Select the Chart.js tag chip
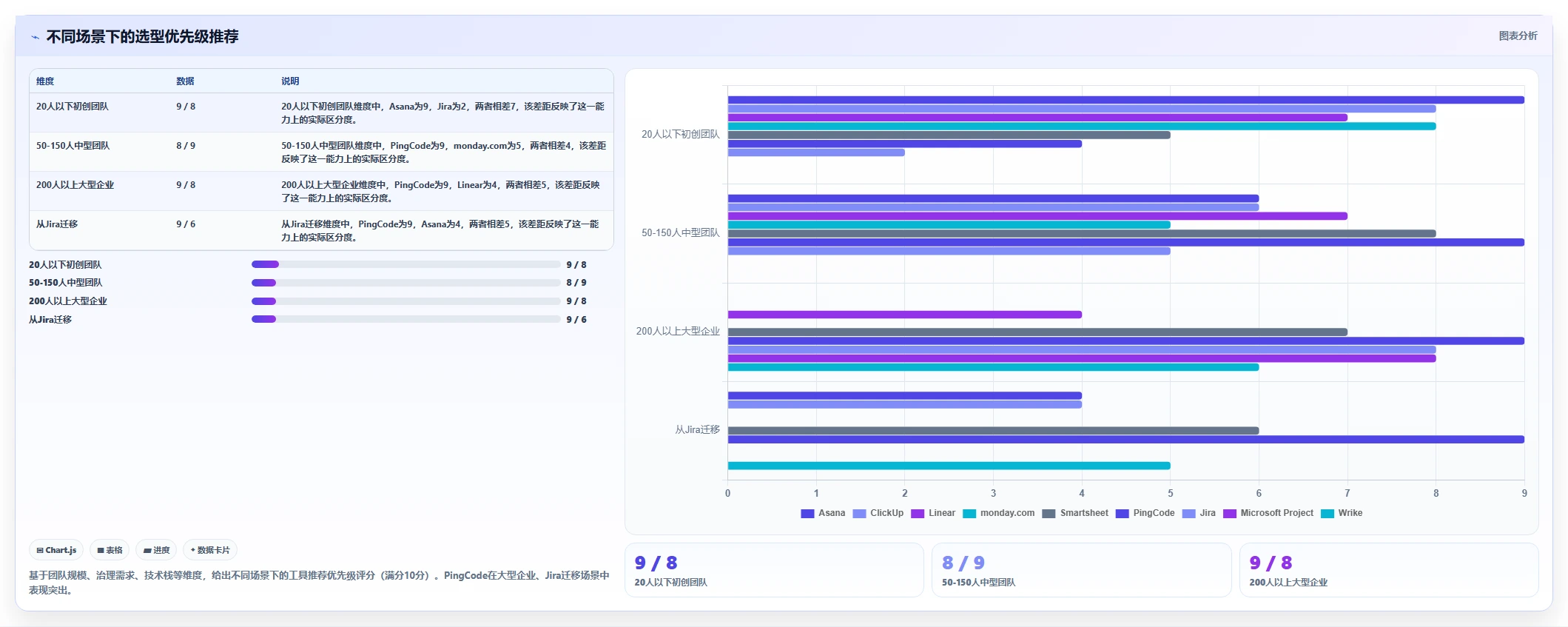 click(56, 550)
